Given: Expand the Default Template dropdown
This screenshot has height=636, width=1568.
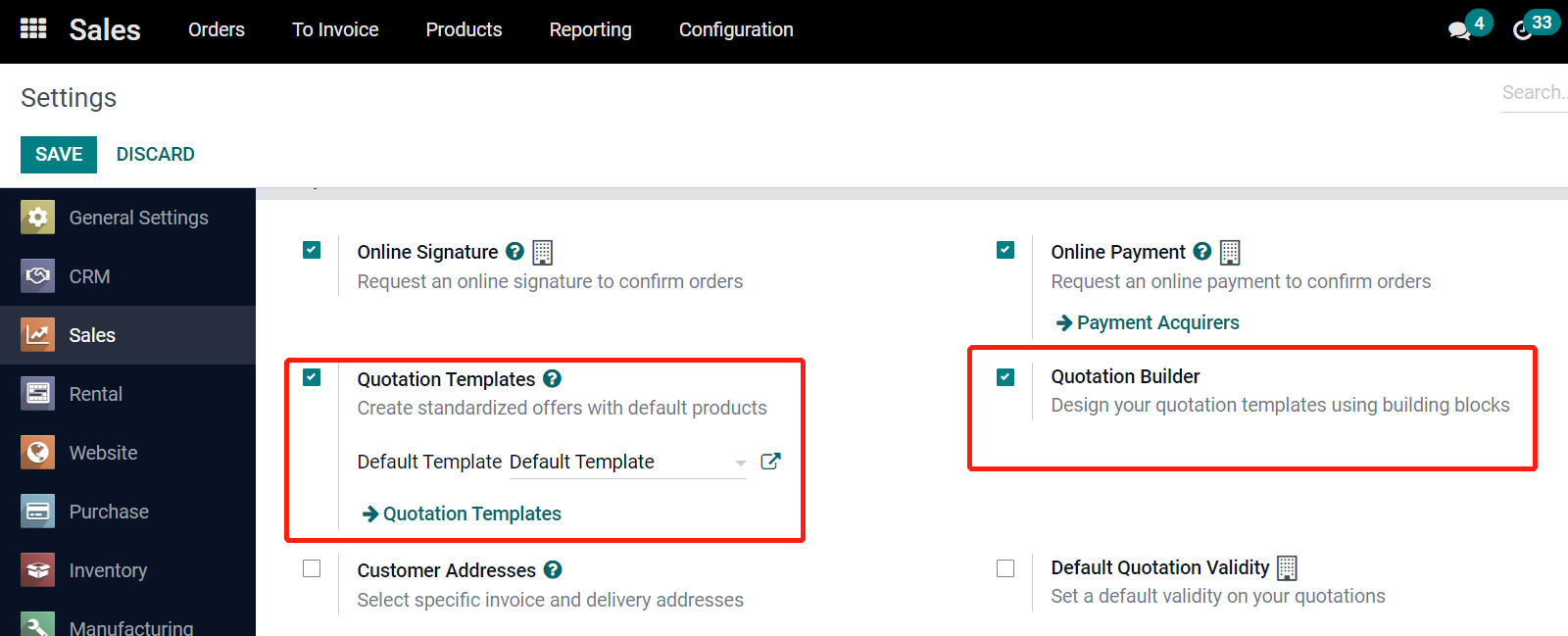Looking at the screenshot, I should [740, 463].
